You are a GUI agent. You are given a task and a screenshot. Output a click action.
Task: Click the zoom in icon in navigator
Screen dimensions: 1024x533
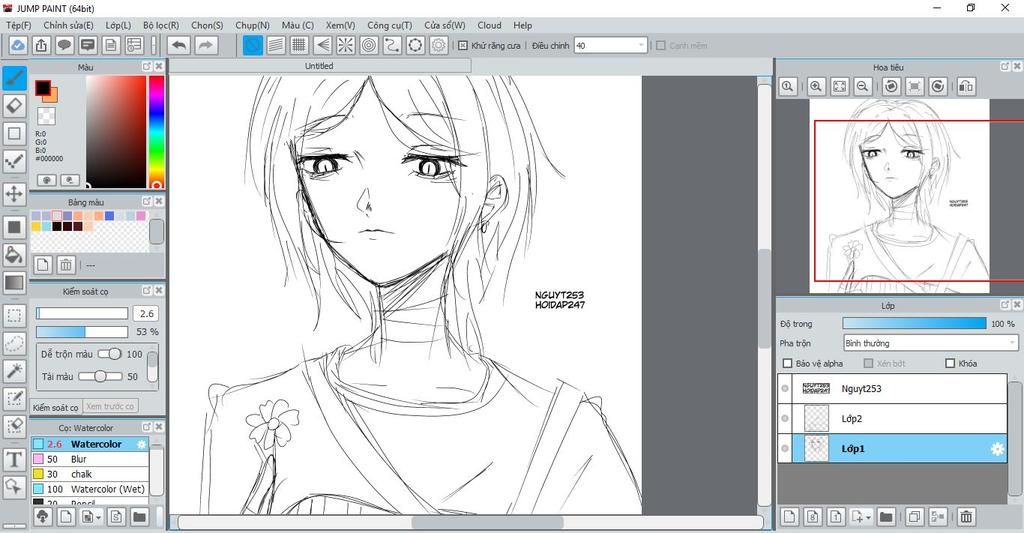click(816, 86)
